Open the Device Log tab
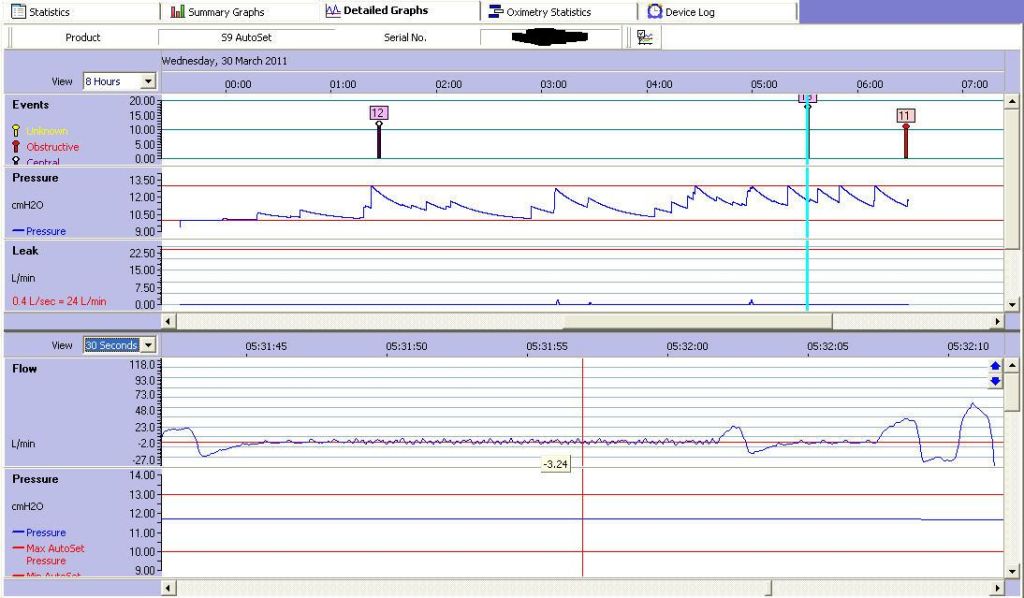The height and width of the screenshot is (598, 1024). pyautogui.click(x=691, y=12)
